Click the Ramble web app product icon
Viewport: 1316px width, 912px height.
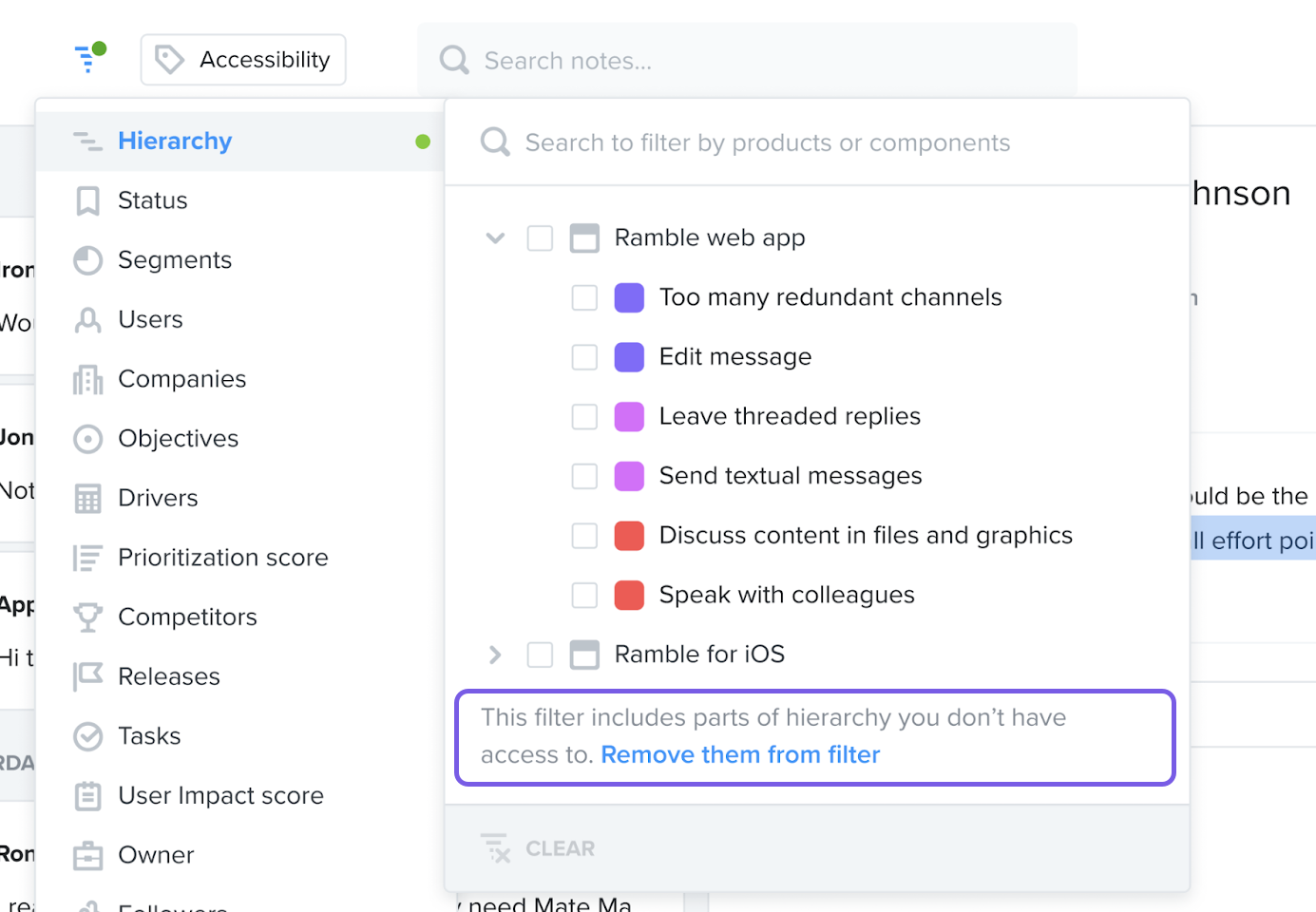tap(584, 237)
